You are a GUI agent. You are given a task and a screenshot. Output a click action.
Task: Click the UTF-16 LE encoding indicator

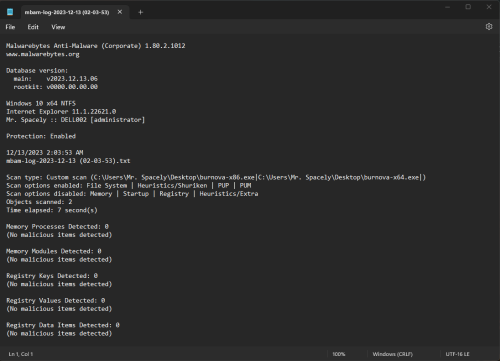(457, 354)
